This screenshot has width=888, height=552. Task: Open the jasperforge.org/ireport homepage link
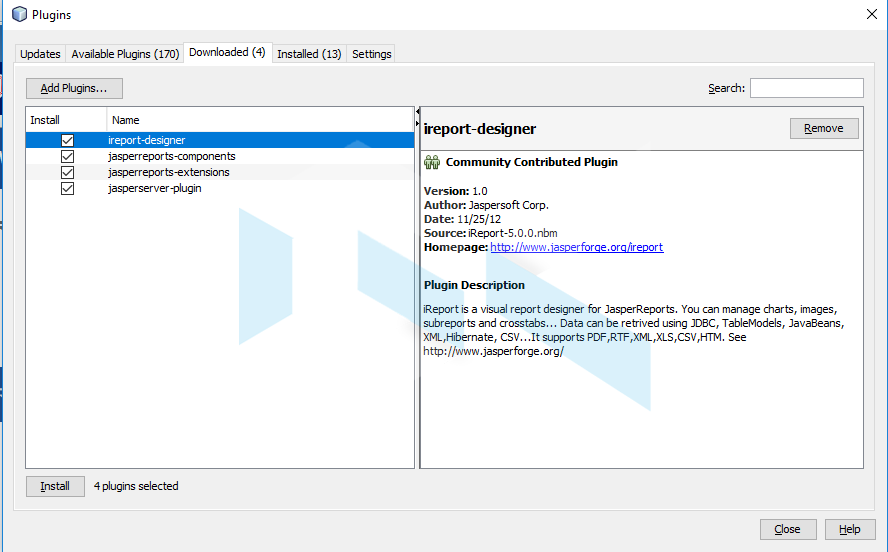click(x=576, y=247)
